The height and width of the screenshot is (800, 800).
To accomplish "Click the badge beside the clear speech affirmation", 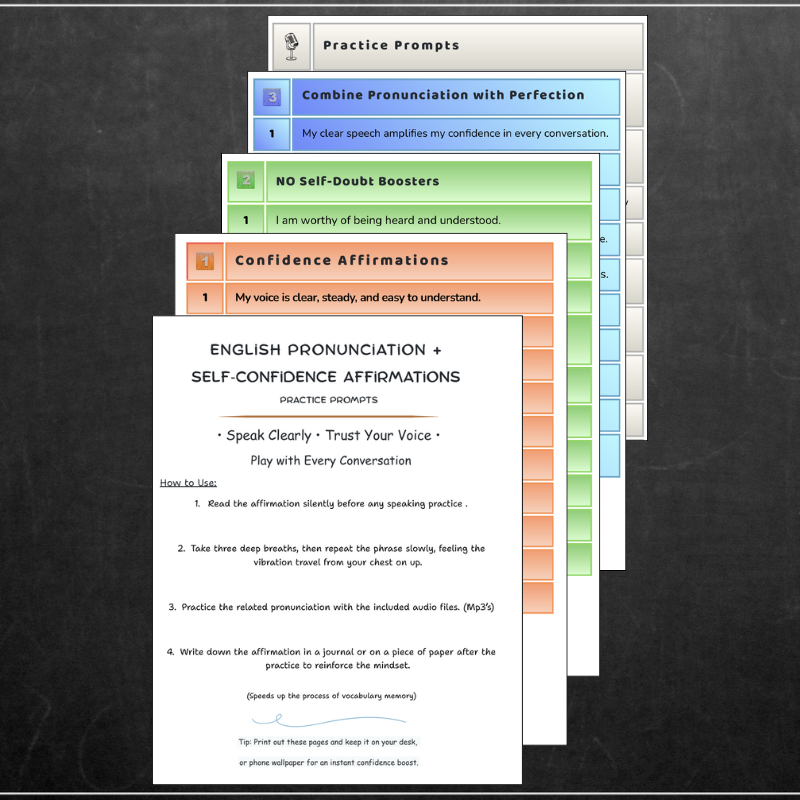I will [x=272, y=133].
